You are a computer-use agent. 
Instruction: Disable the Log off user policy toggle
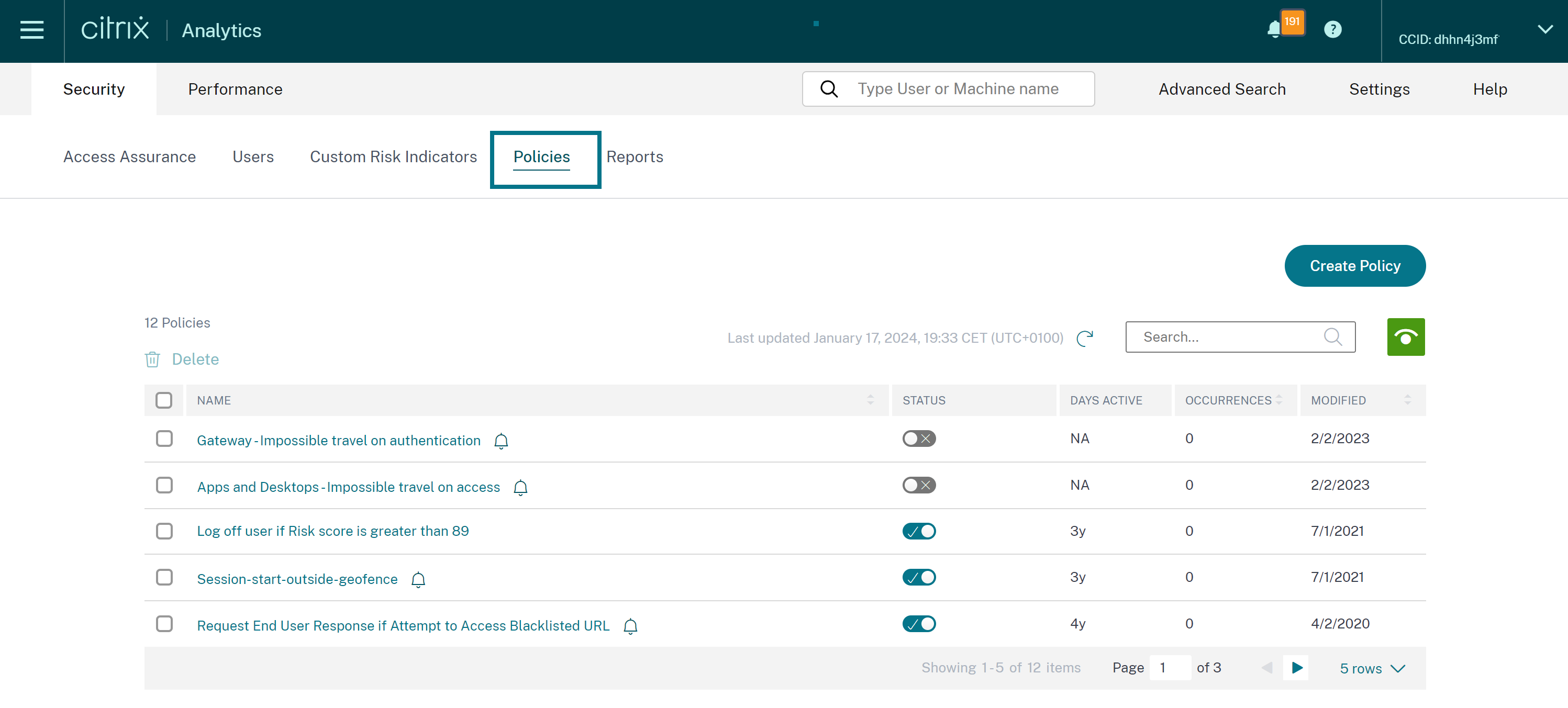[x=918, y=531]
